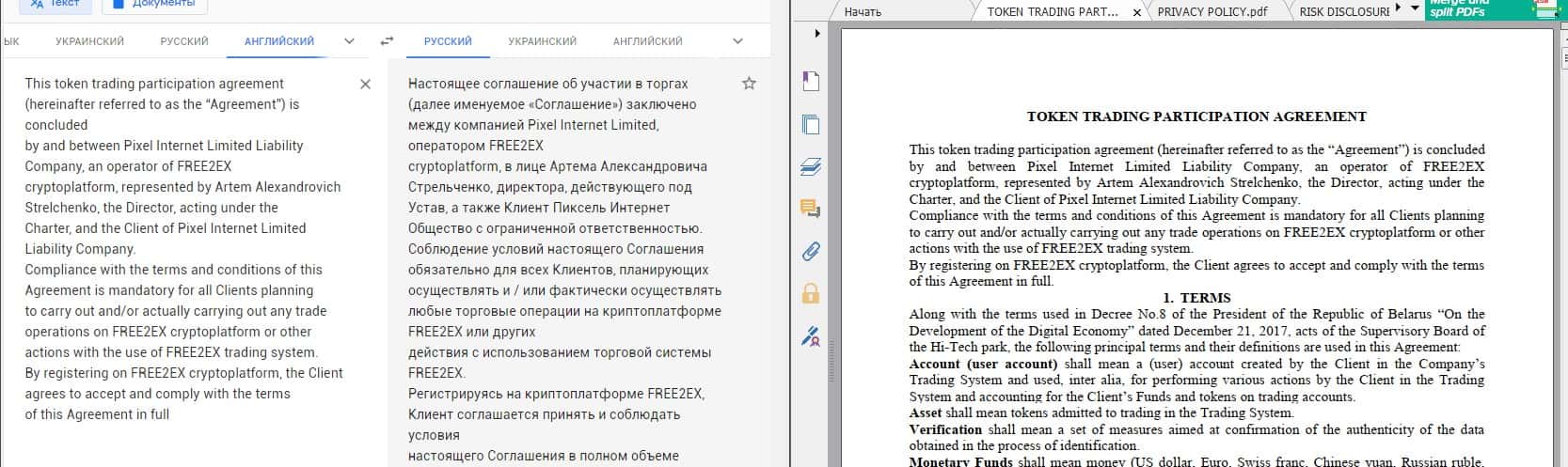Open the Attachments paperclip panel
1568x467 pixels.
pos(811,251)
